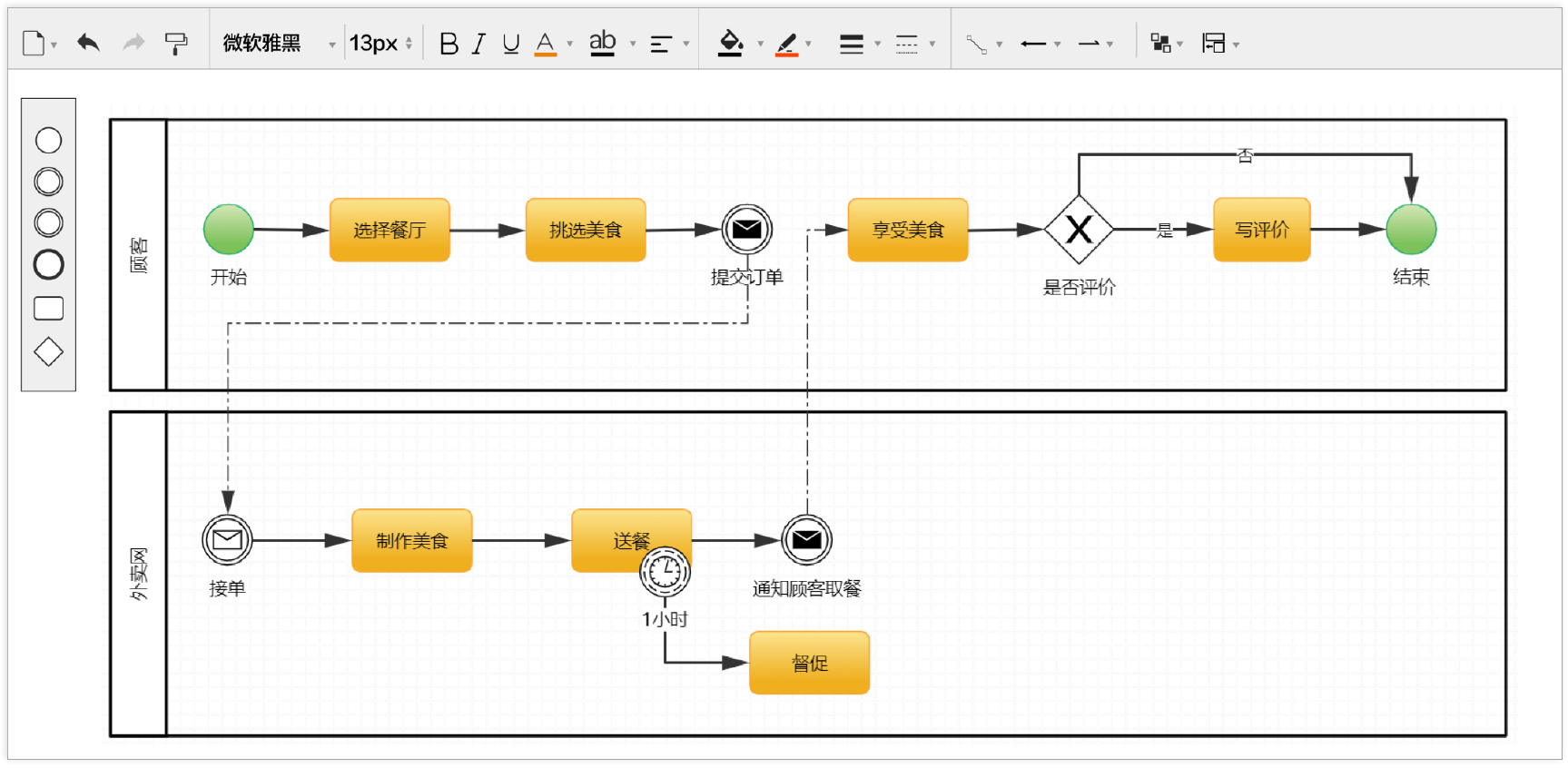1568x768 pixels.
Task: Select the 选择餐厅 task box
Action: point(390,230)
